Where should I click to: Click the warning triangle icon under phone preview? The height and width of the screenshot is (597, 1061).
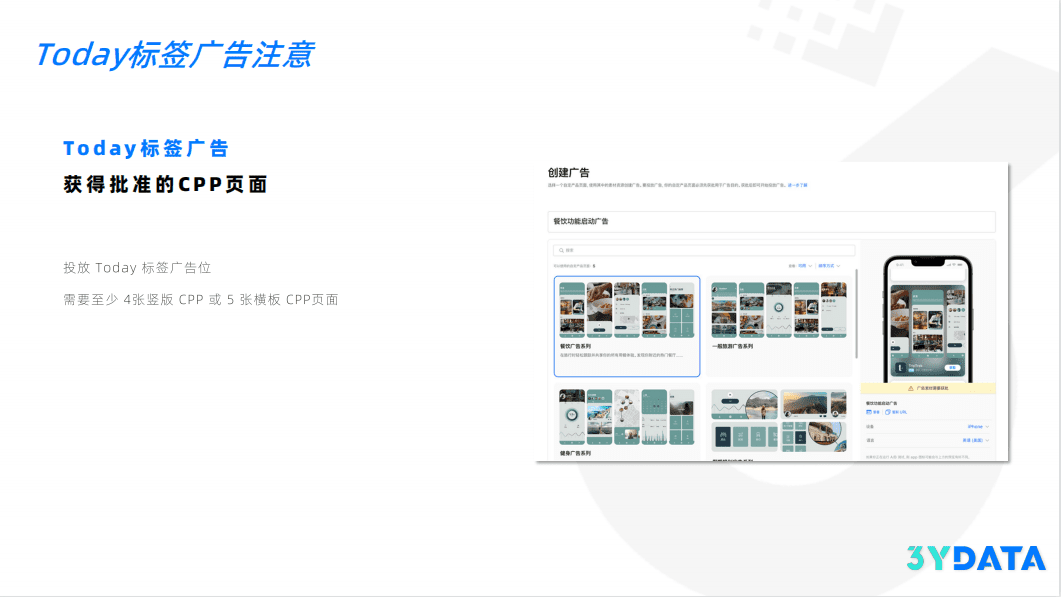click(x=908, y=388)
